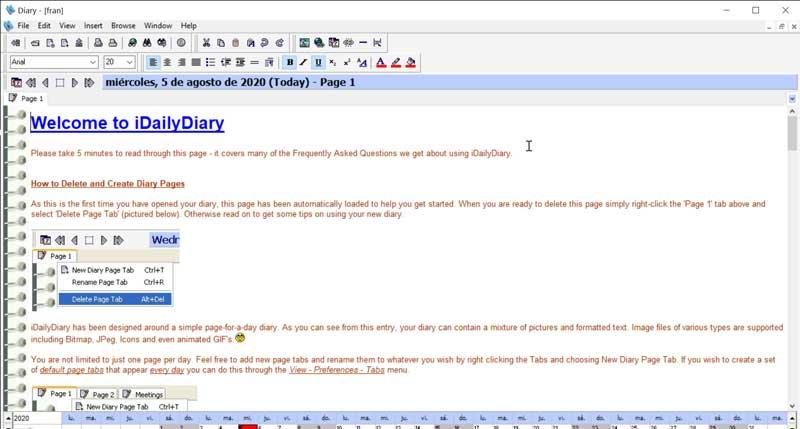The image size is (800, 429).
Task: Click the bullet list icon
Action: pos(210,62)
